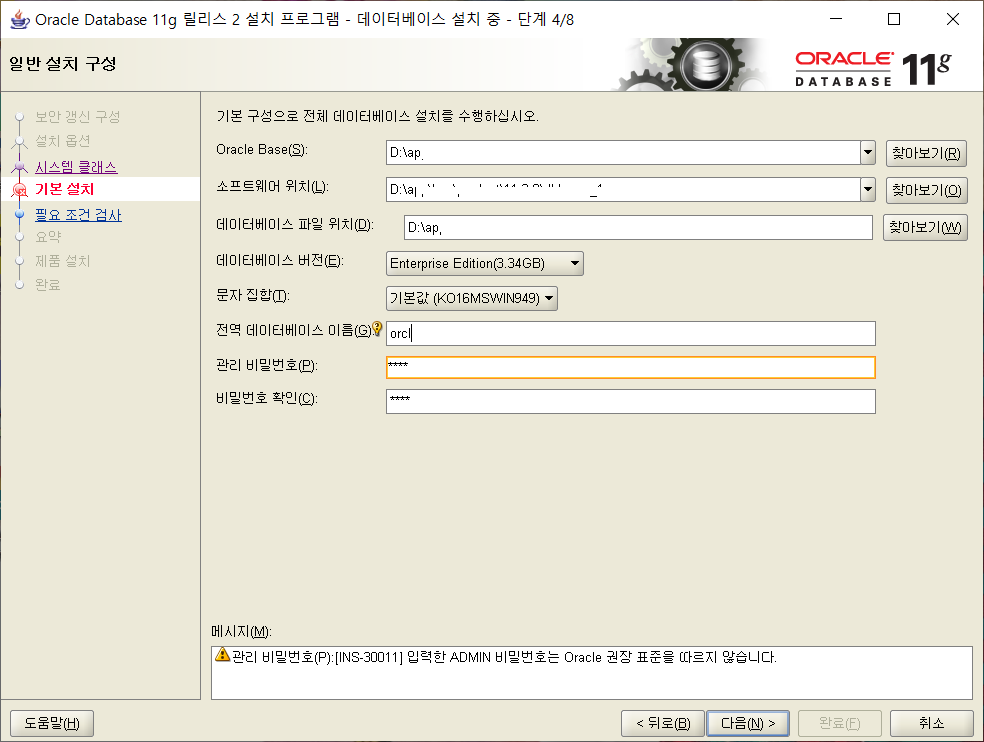Click the Oracle Database 11g logo
The width and height of the screenshot is (984, 742).
pyautogui.click(x=872, y=68)
